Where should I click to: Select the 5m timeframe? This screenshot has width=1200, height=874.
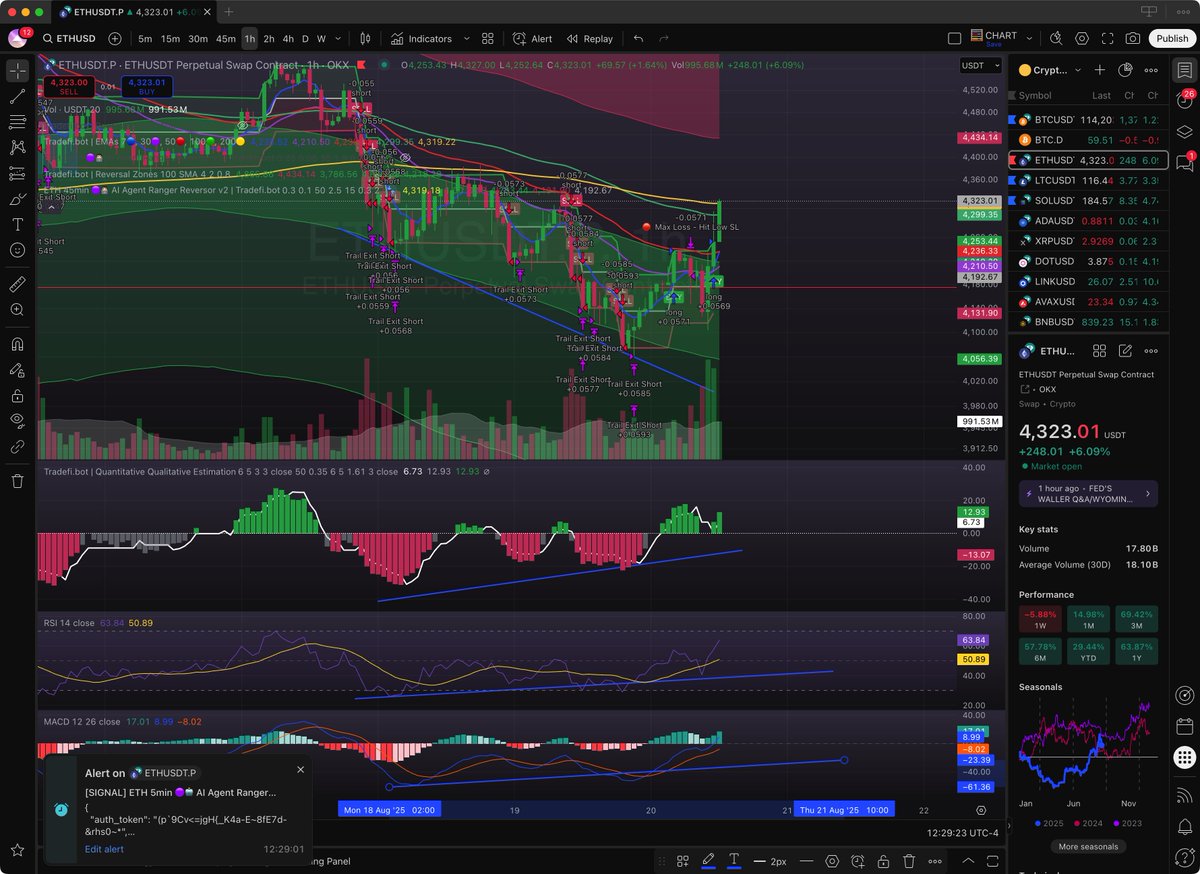tap(145, 39)
